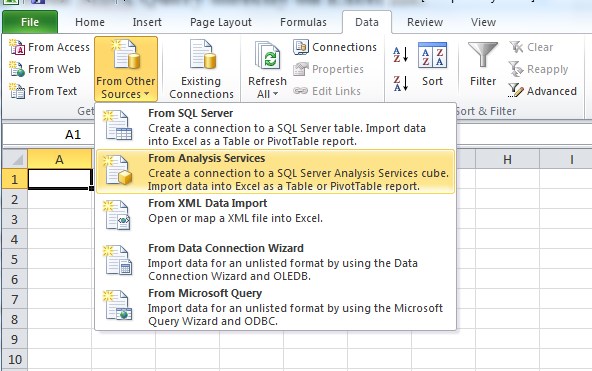
Task: Click the Properties button
Action: 328,69
